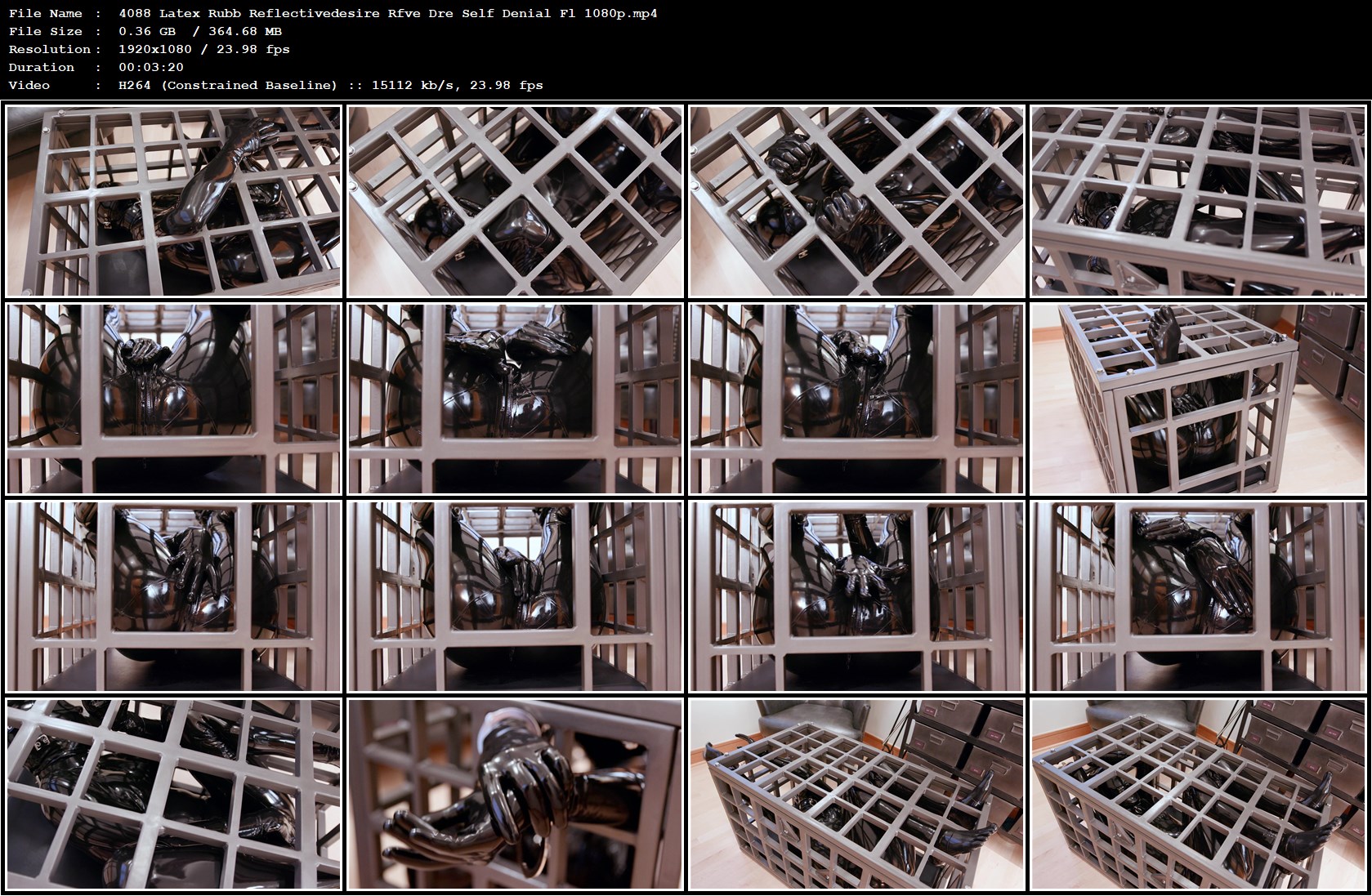Open fourth thumbnail in the top row
1372x896 pixels.
point(1198,202)
